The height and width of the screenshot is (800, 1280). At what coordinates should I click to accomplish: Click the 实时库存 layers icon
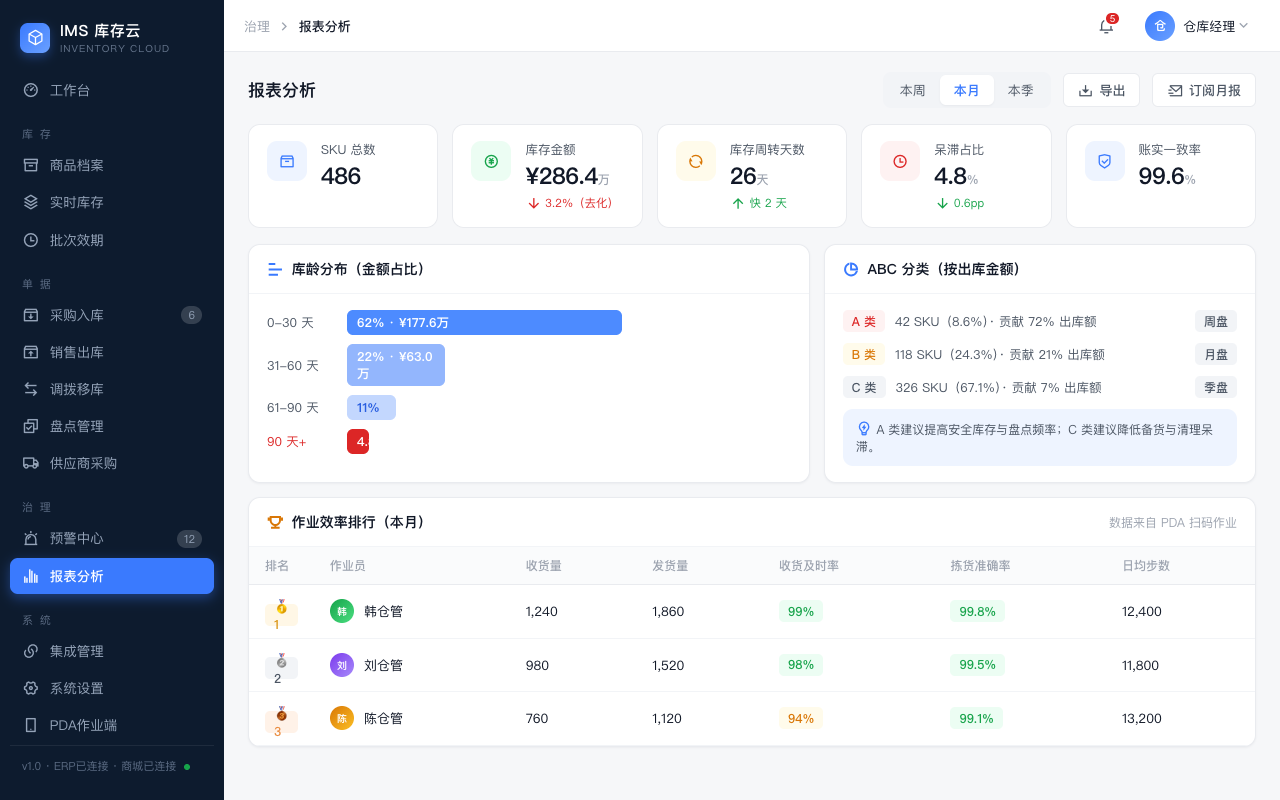(x=31, y=202)
